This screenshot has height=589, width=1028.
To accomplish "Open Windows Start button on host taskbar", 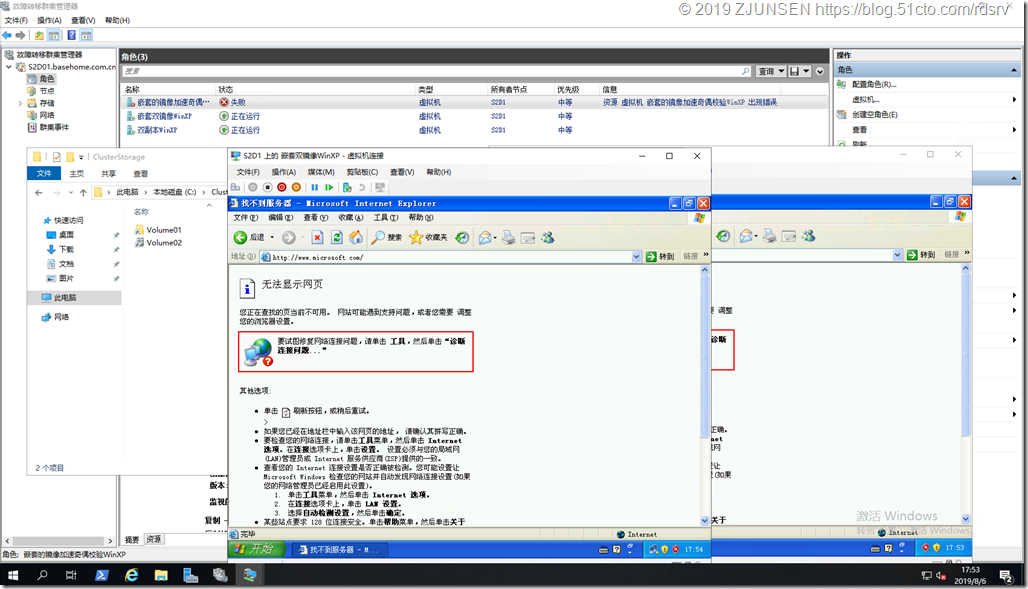I will [12, 575].
